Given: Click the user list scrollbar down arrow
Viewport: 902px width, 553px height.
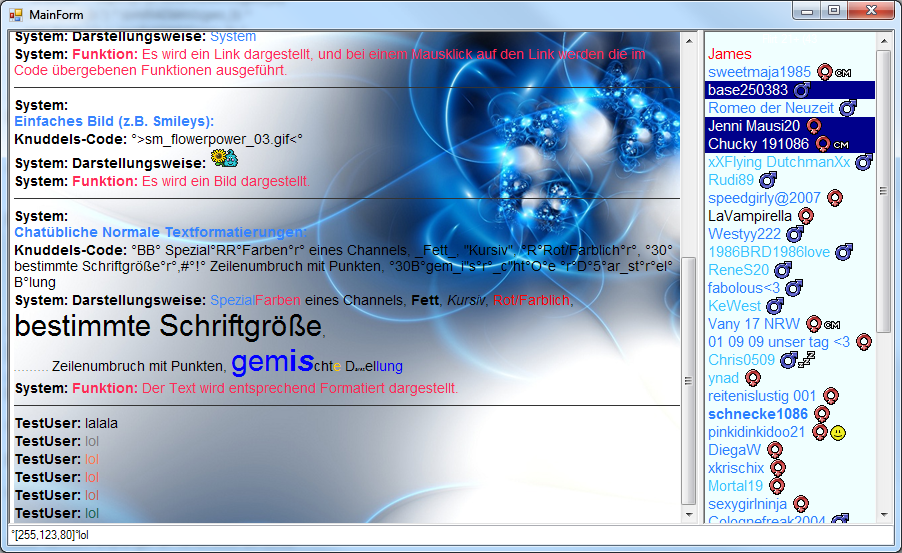Looking at the screenshot, I should (883, 515).
